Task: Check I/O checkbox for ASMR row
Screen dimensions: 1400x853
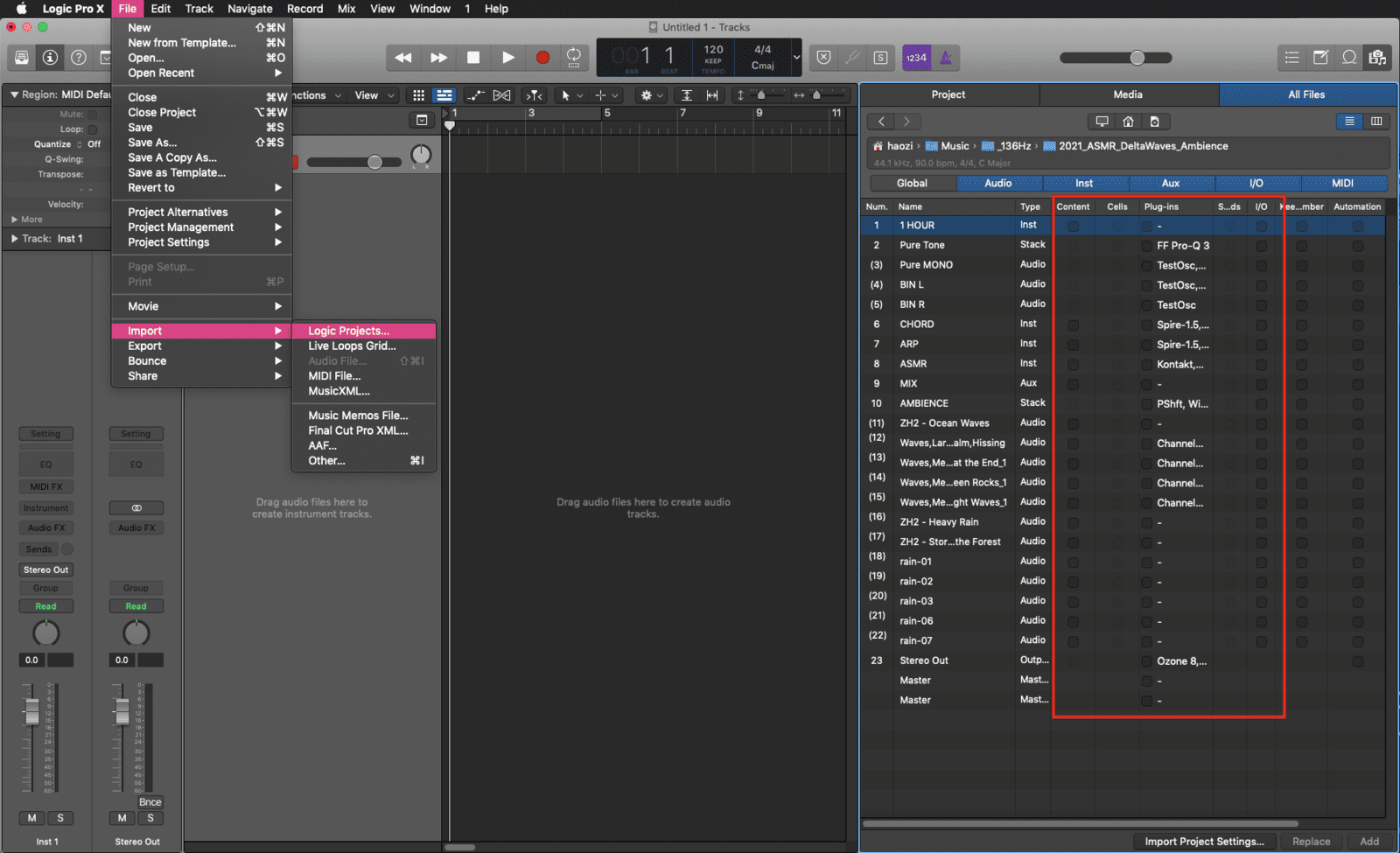Action: (1261, 365)
